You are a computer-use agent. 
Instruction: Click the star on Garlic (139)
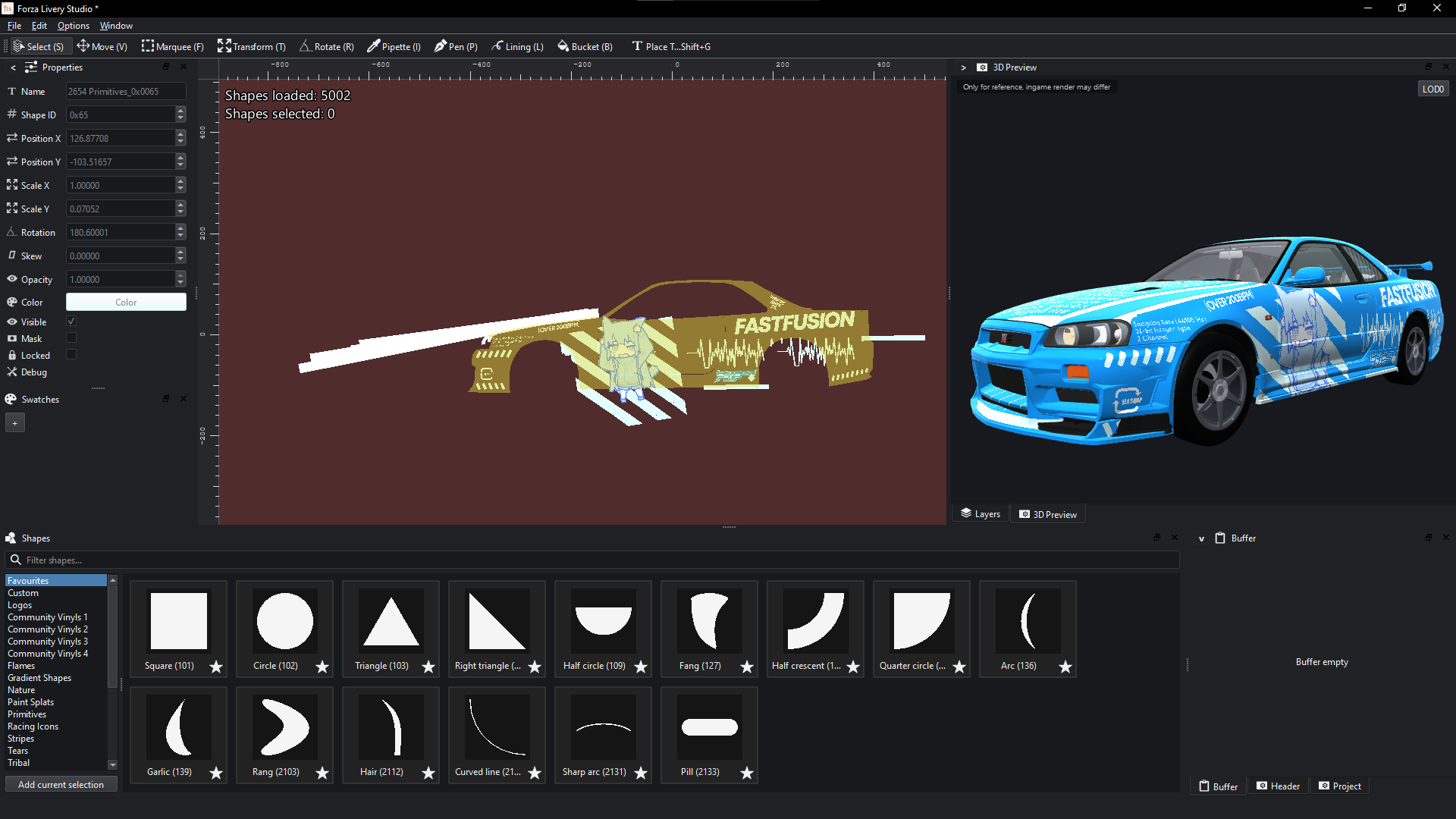(216, 773)
